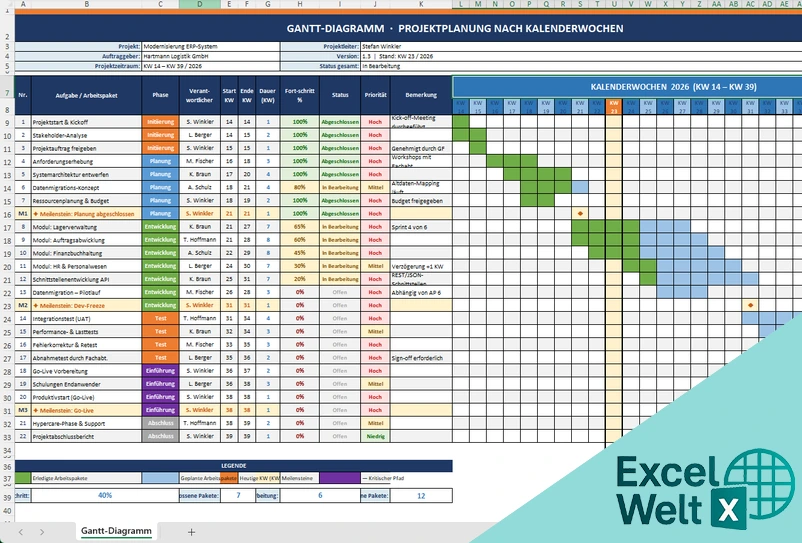Viewport: 802px width, 543px height.
Task: Click the purple legend swatch
Action: pyautogui.click(x=340, y=478)
